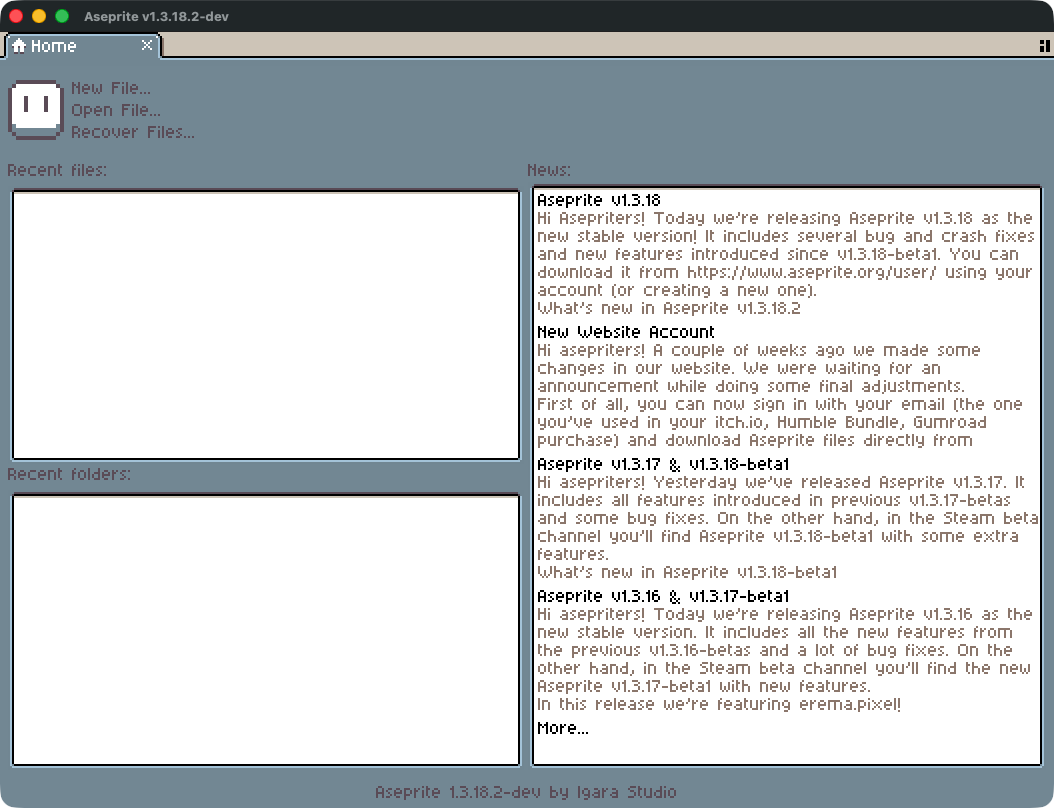Screen dimensions: 1054x808
Task: Click the macOS green zoom window button
Action: pos(62,16)
